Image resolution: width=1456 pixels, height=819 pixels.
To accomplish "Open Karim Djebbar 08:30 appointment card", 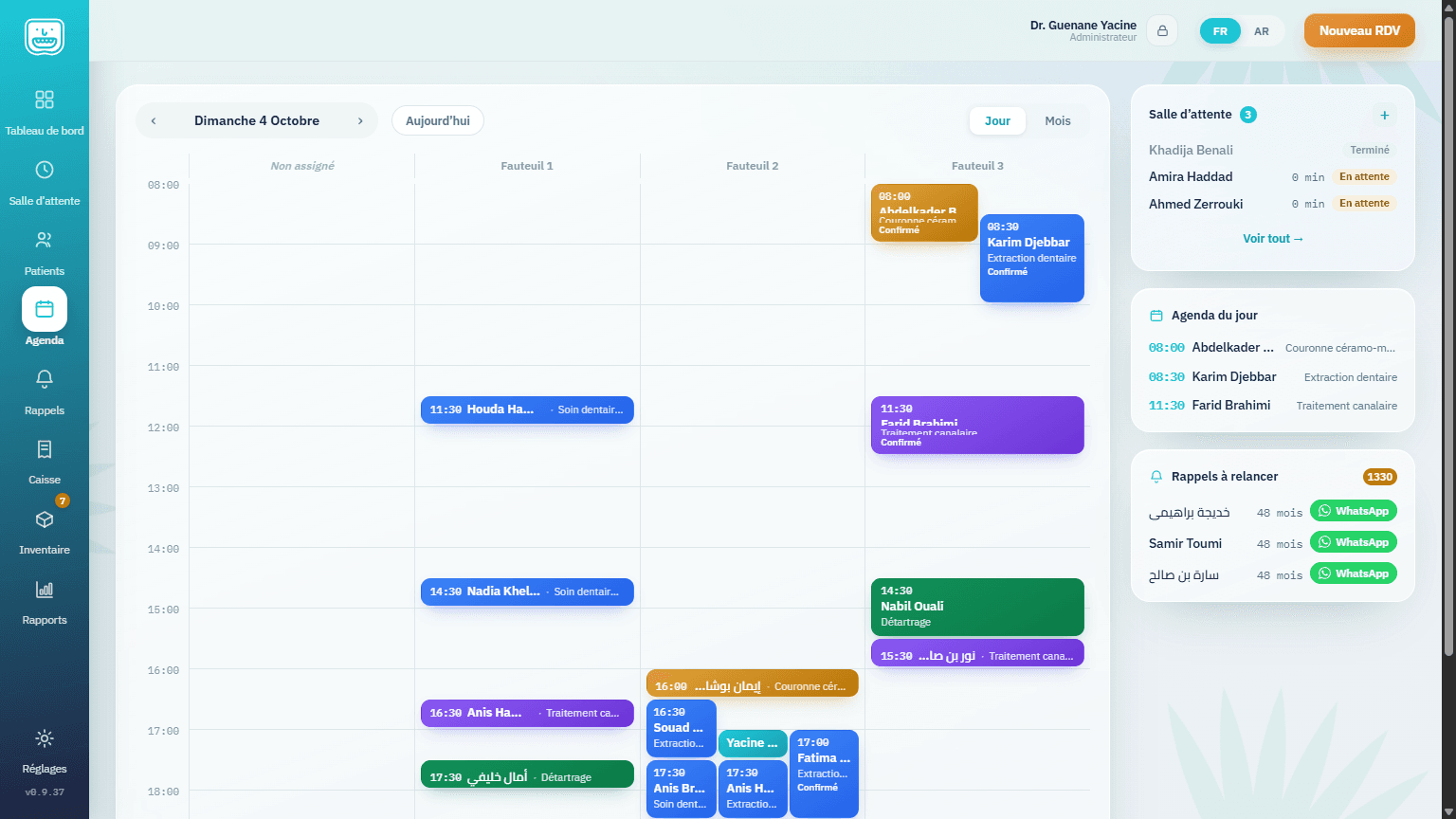I will tap(1032, 258).
